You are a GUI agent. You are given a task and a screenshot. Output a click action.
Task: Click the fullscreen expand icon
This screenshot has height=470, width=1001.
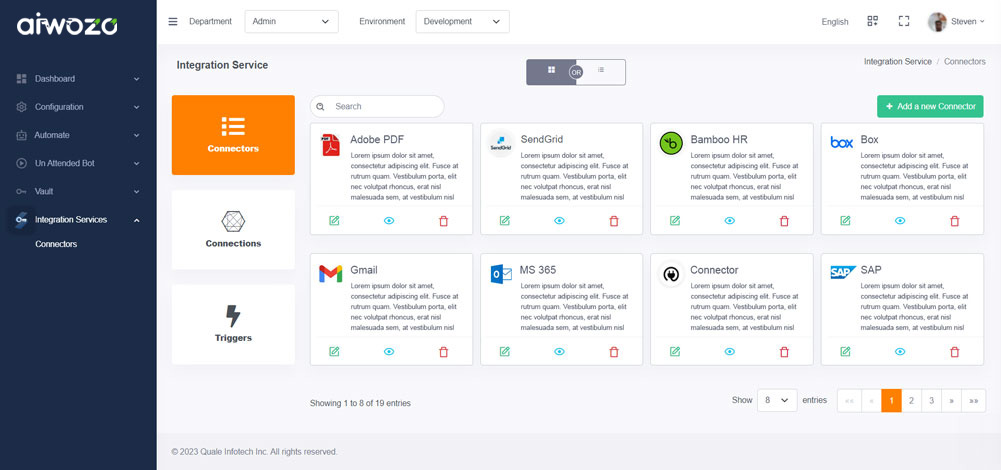point(904,21)
